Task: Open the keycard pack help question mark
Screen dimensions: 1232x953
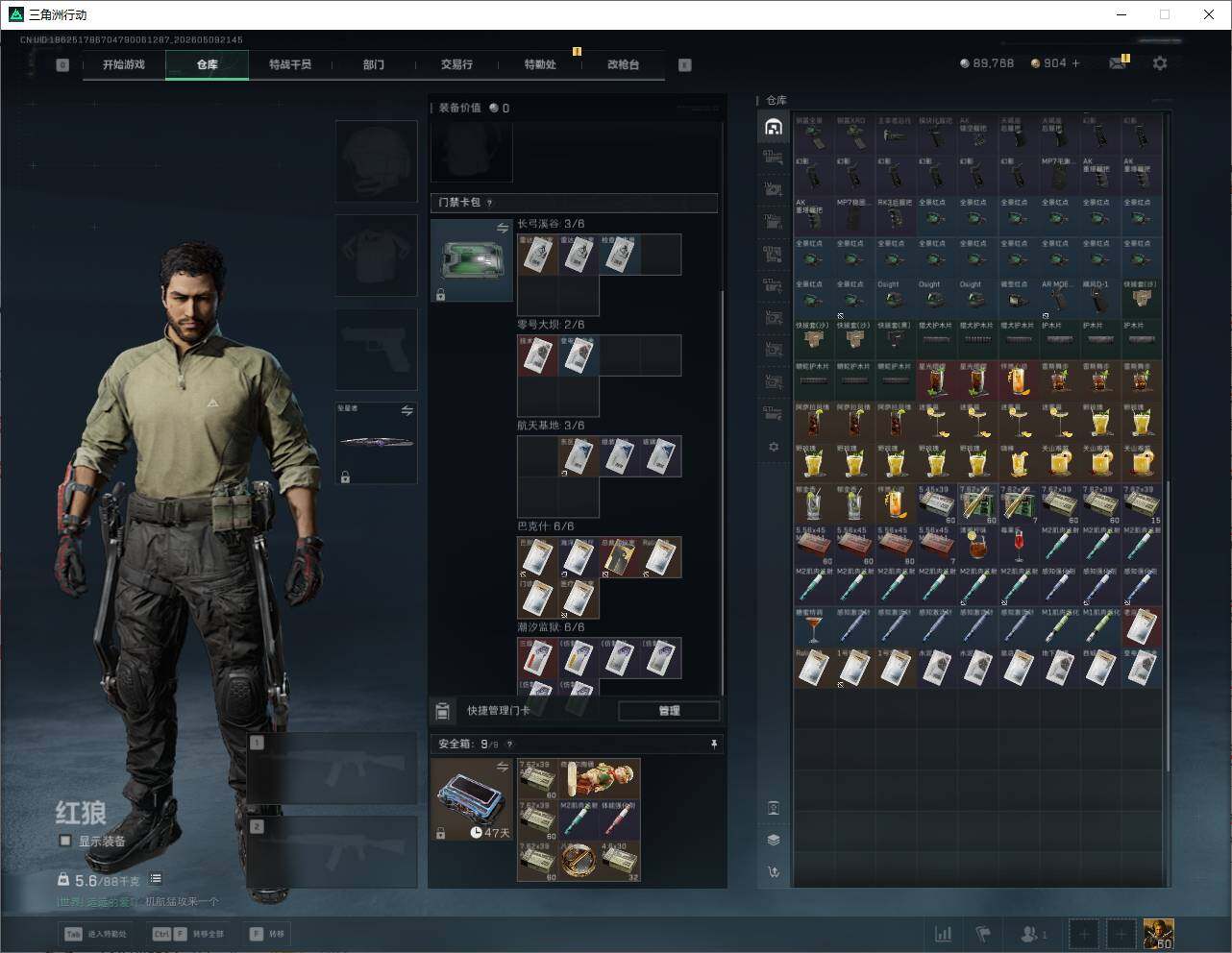Action: 490,203
